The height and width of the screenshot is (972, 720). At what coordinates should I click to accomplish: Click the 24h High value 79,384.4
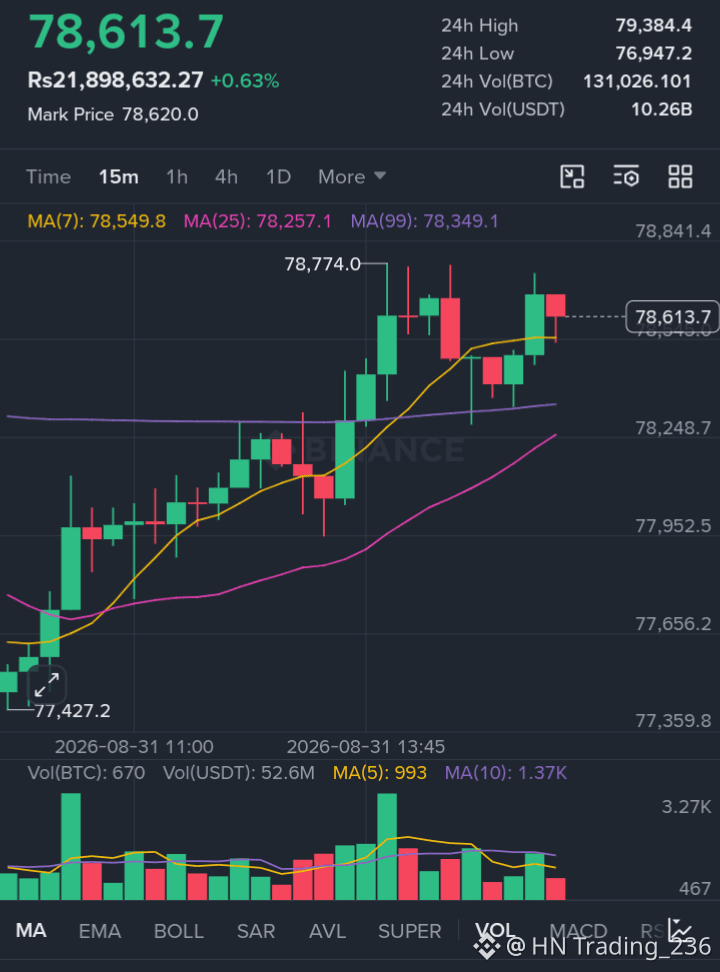[x=654, y=25]
